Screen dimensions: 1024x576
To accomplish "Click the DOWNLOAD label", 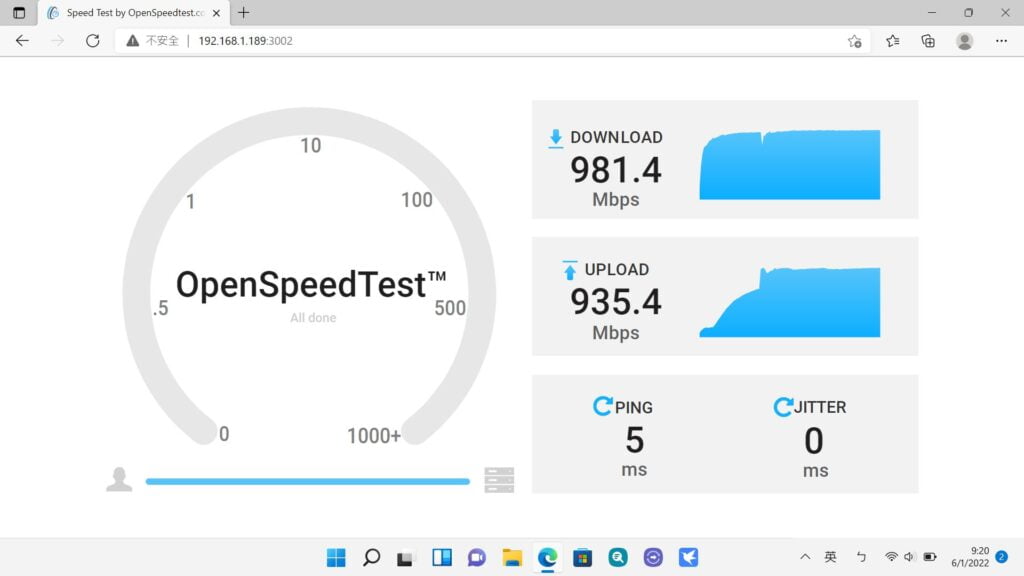I will 616,137.
